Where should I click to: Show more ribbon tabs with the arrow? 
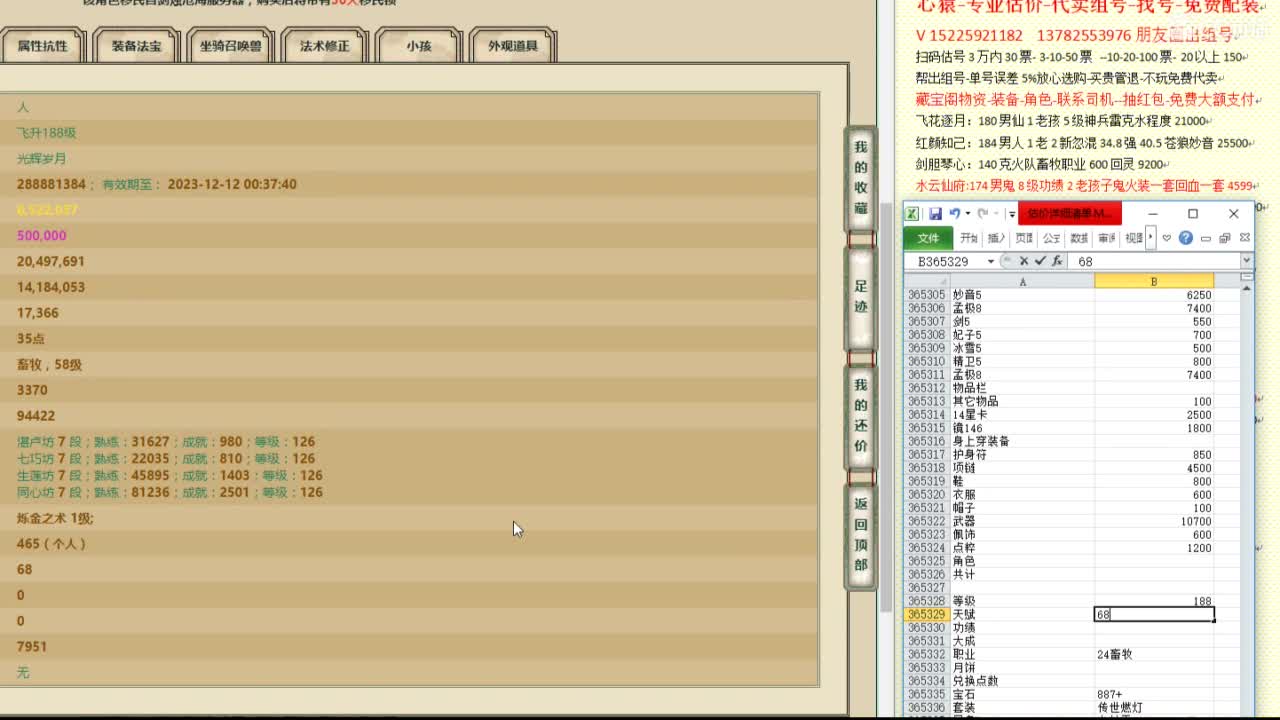pyautogui.click(x=1151, y=238)
